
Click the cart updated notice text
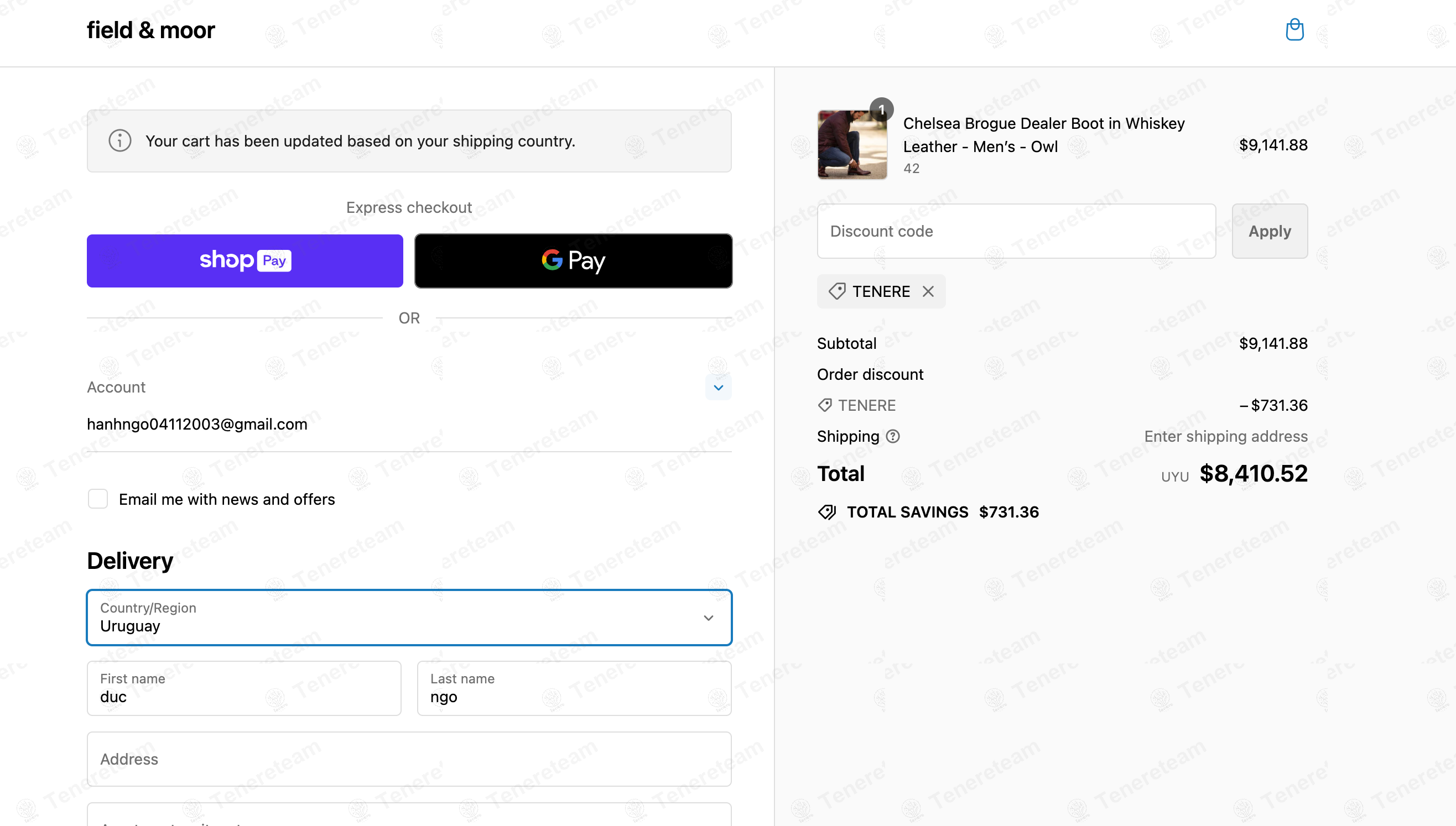(x=361, y=141)
